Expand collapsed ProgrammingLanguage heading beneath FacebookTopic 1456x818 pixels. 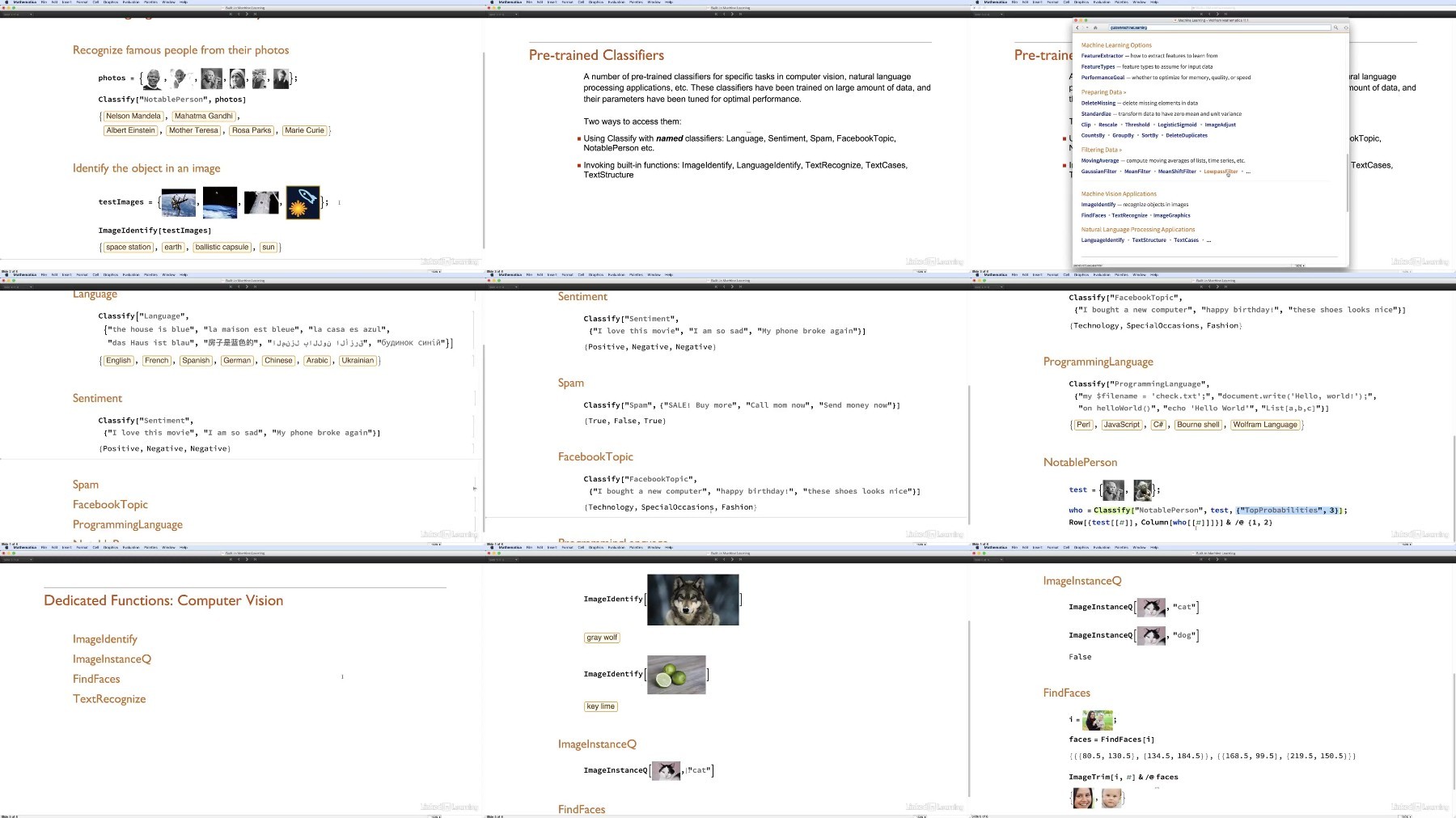click(x=128, y=525)
